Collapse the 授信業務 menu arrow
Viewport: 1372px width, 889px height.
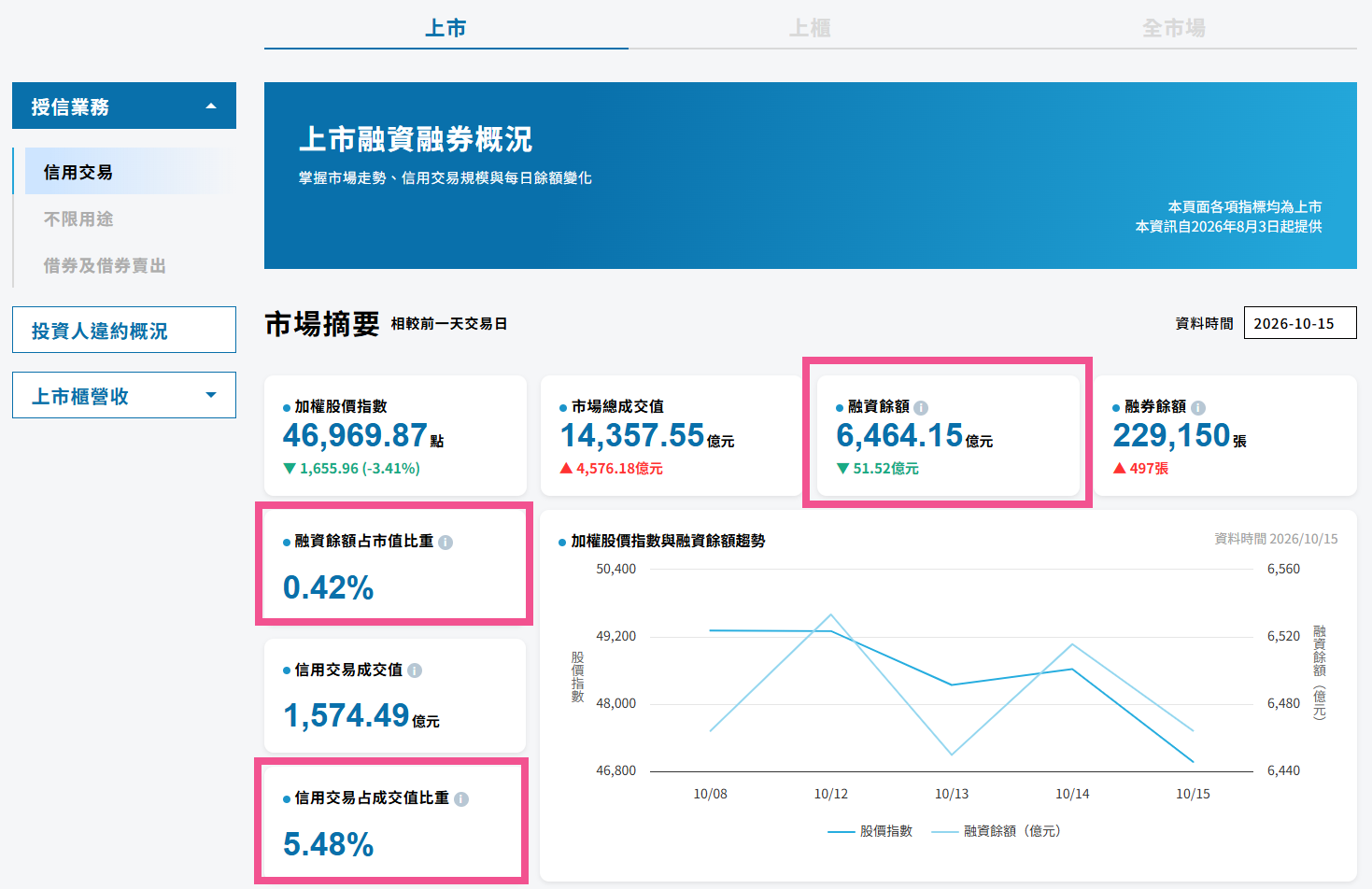click(211, 106)
